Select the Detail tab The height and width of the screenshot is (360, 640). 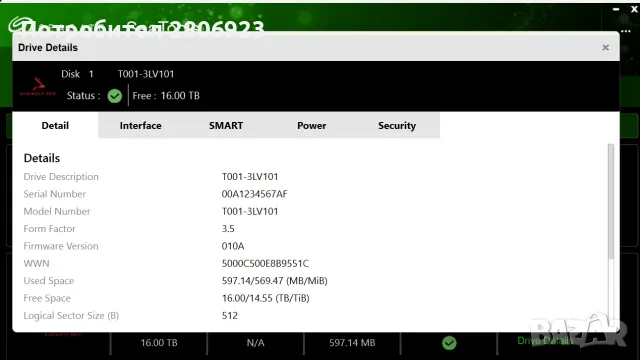click(55, 125)
